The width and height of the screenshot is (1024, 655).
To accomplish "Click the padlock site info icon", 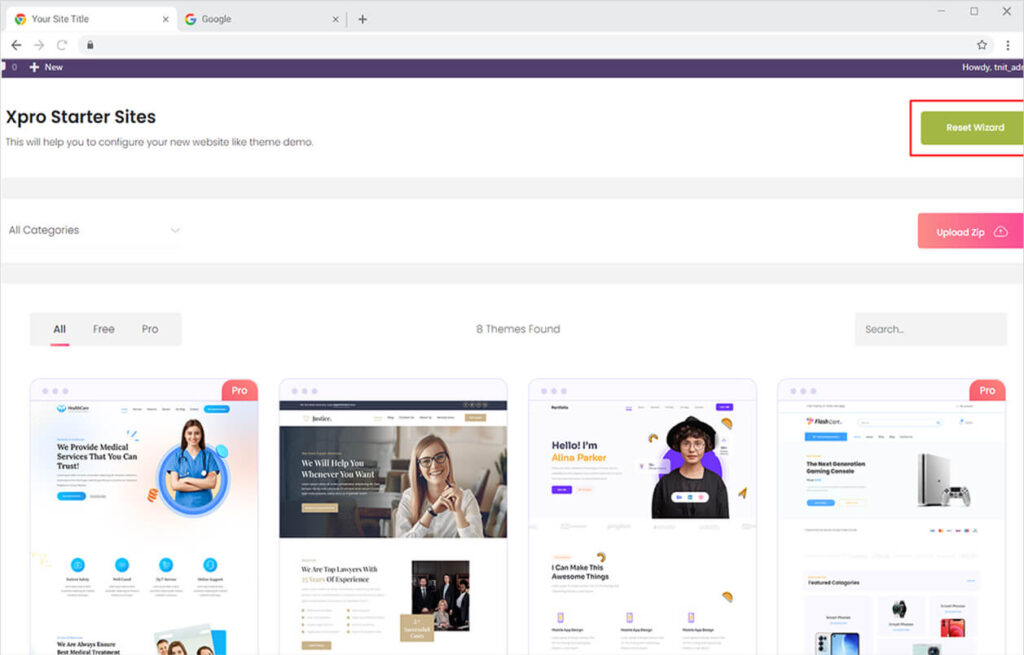I will [x=89, y=45].
